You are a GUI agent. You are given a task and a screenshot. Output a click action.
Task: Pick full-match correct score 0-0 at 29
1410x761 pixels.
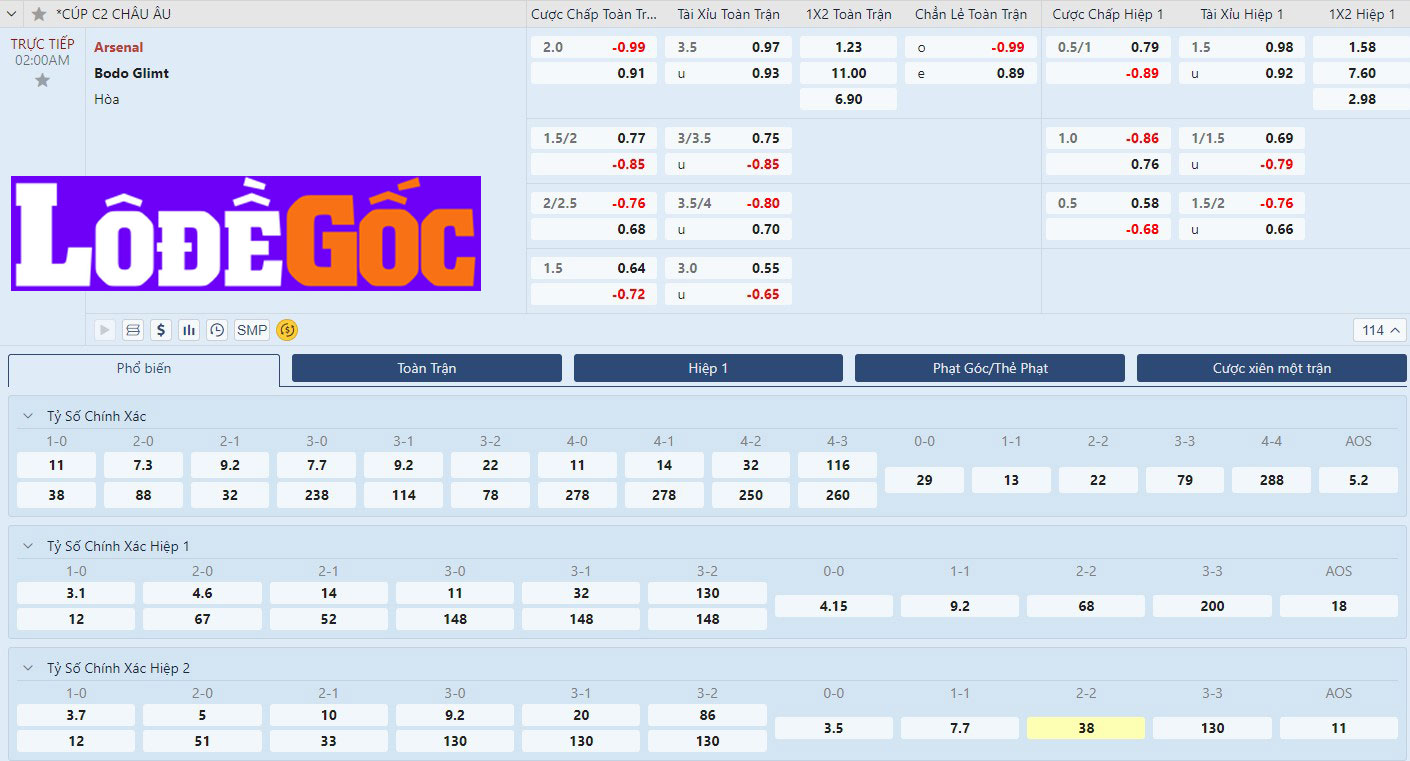(x=924, y=480)
